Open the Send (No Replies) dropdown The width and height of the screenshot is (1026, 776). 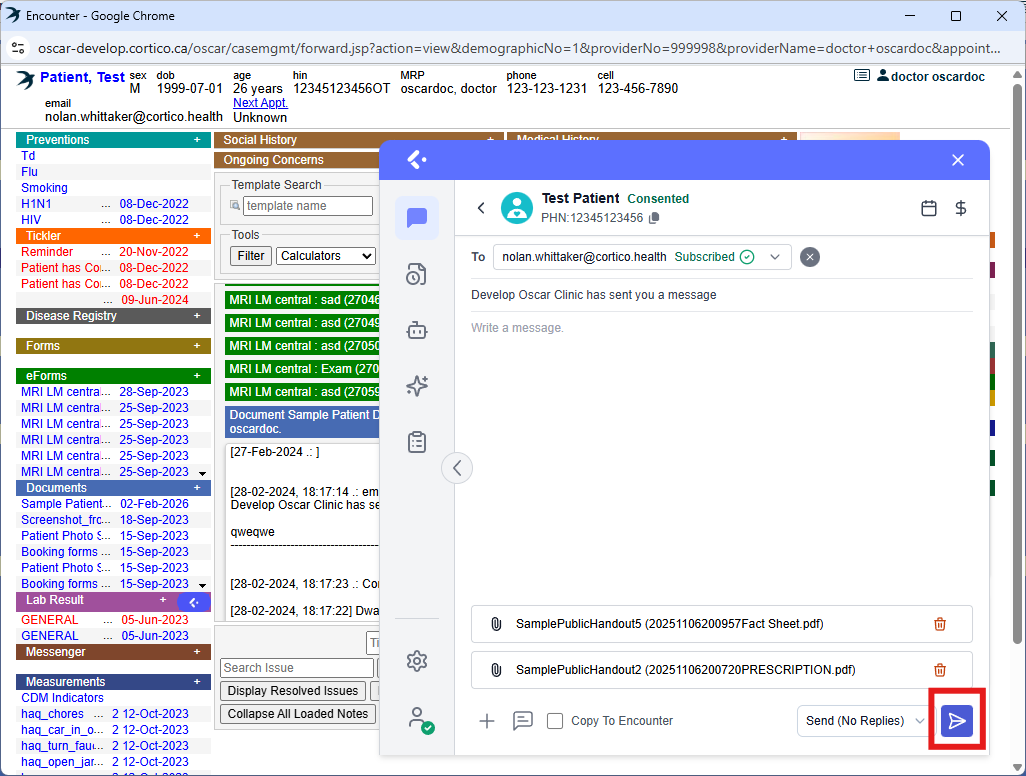[x=865, y=721]
